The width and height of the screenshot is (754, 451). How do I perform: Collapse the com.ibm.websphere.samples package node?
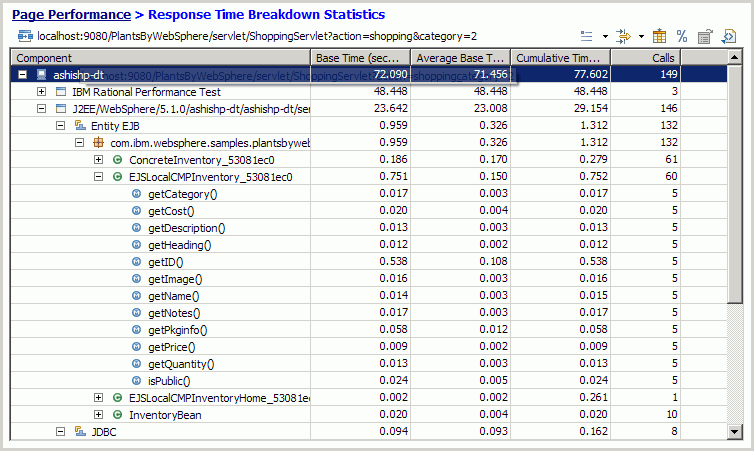pos(79,143)
